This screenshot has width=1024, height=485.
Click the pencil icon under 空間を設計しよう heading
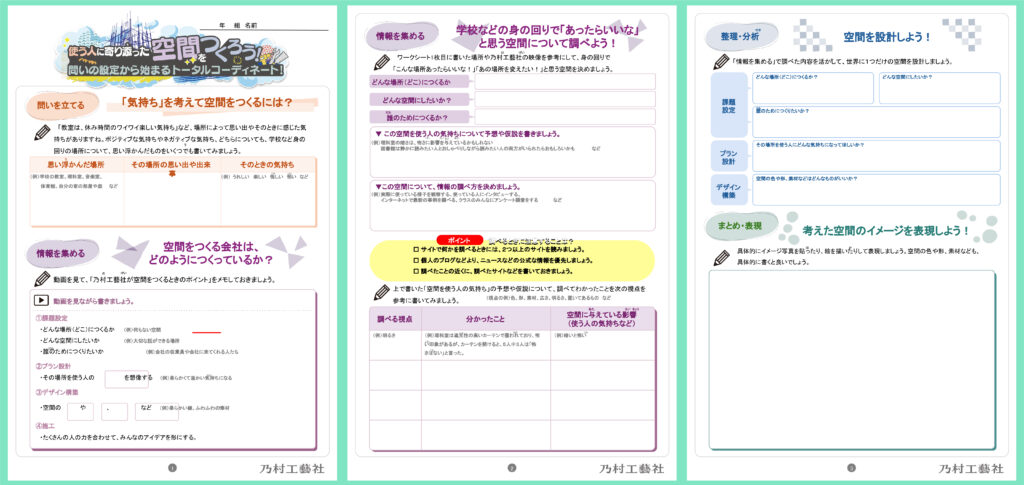point(721,62)
